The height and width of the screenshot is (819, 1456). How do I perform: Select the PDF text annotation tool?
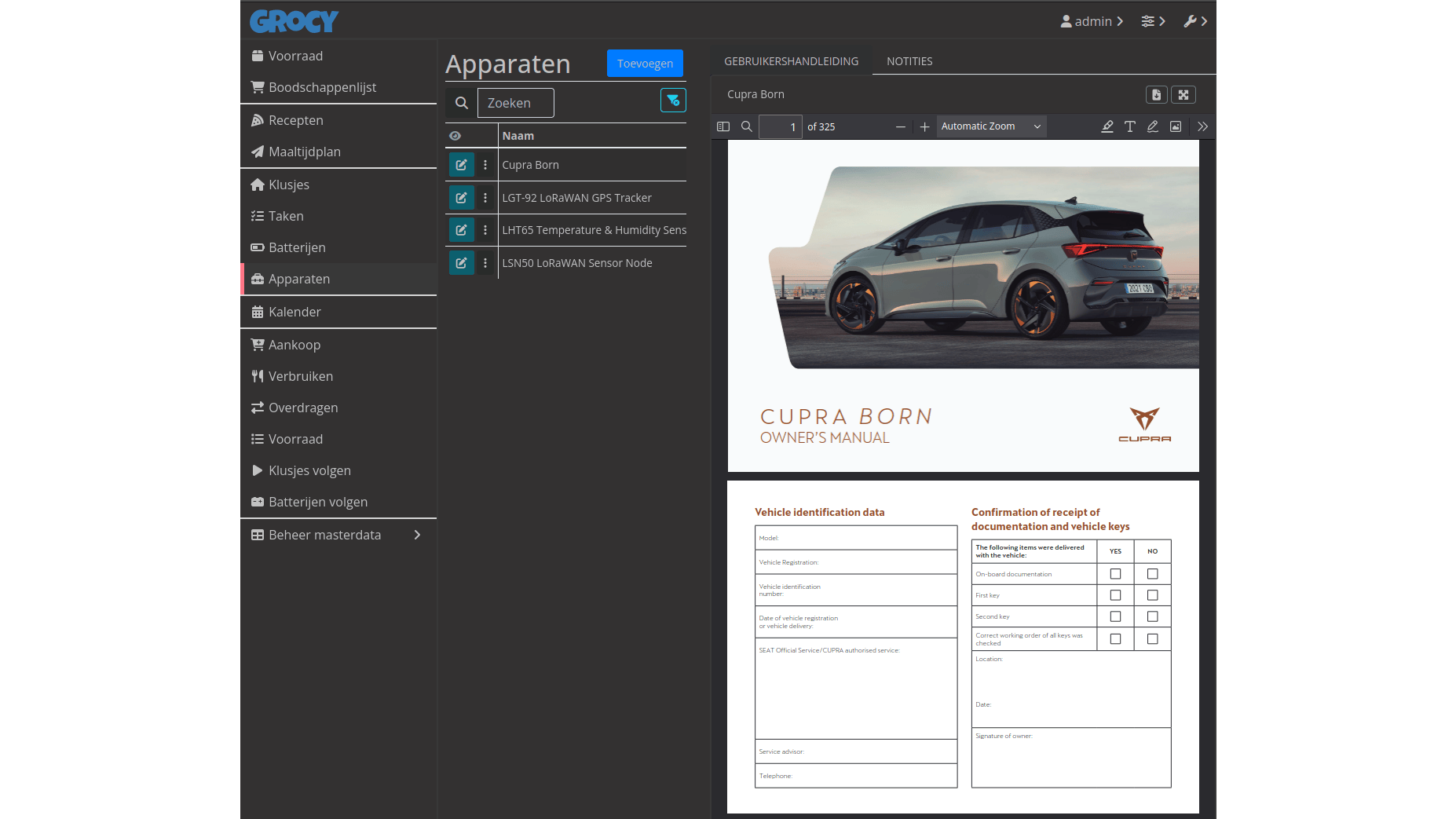[1130, 126]
